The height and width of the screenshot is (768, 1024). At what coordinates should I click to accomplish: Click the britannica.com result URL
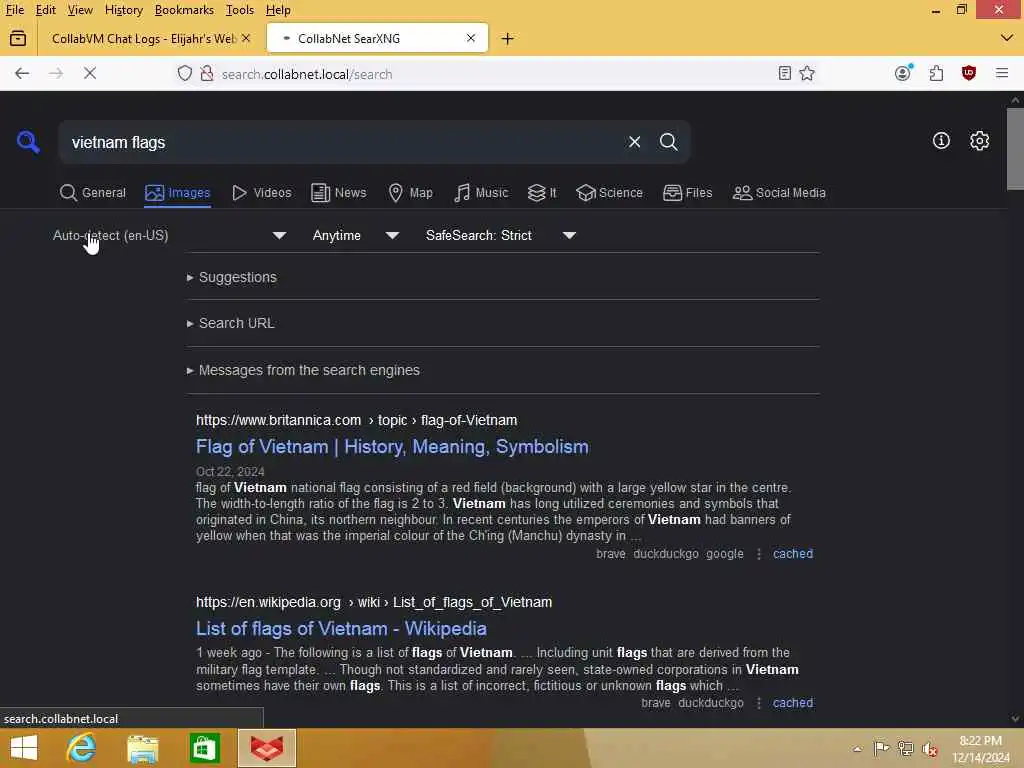[357, 420]
